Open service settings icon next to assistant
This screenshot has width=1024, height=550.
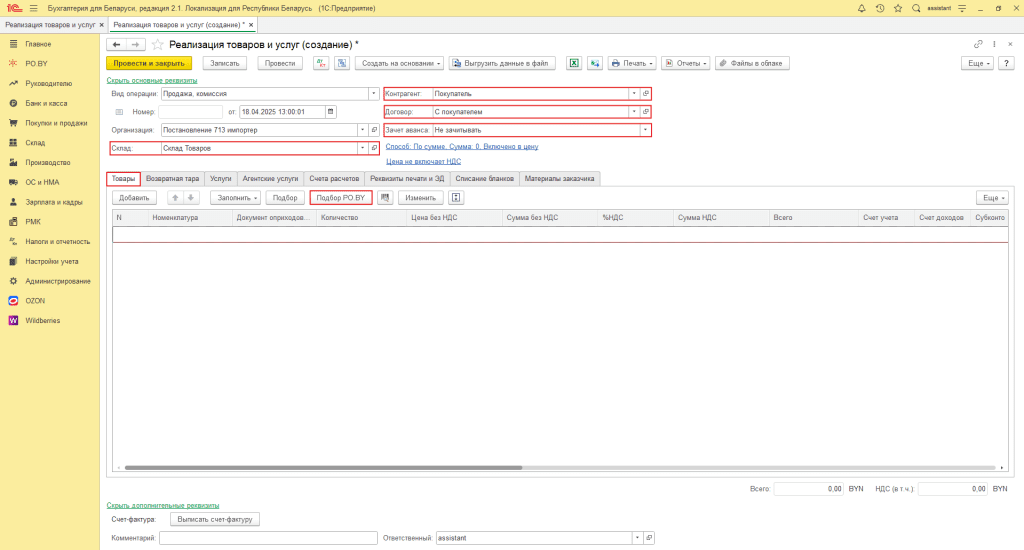point(962,8)
